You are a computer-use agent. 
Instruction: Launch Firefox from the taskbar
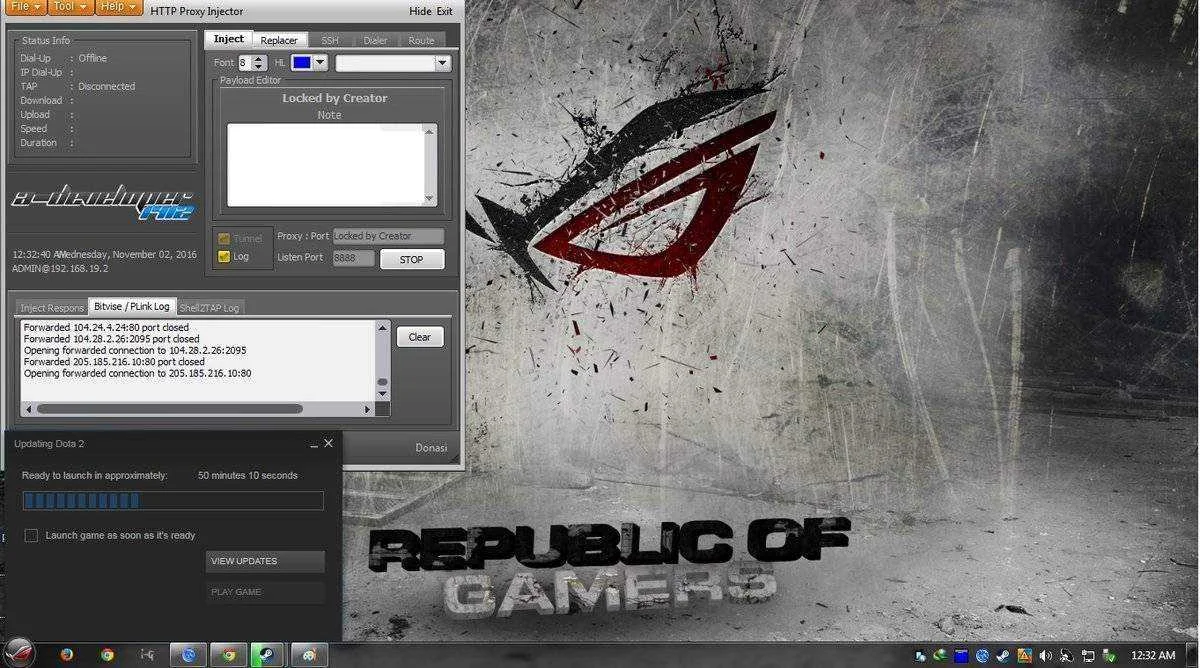67,655
